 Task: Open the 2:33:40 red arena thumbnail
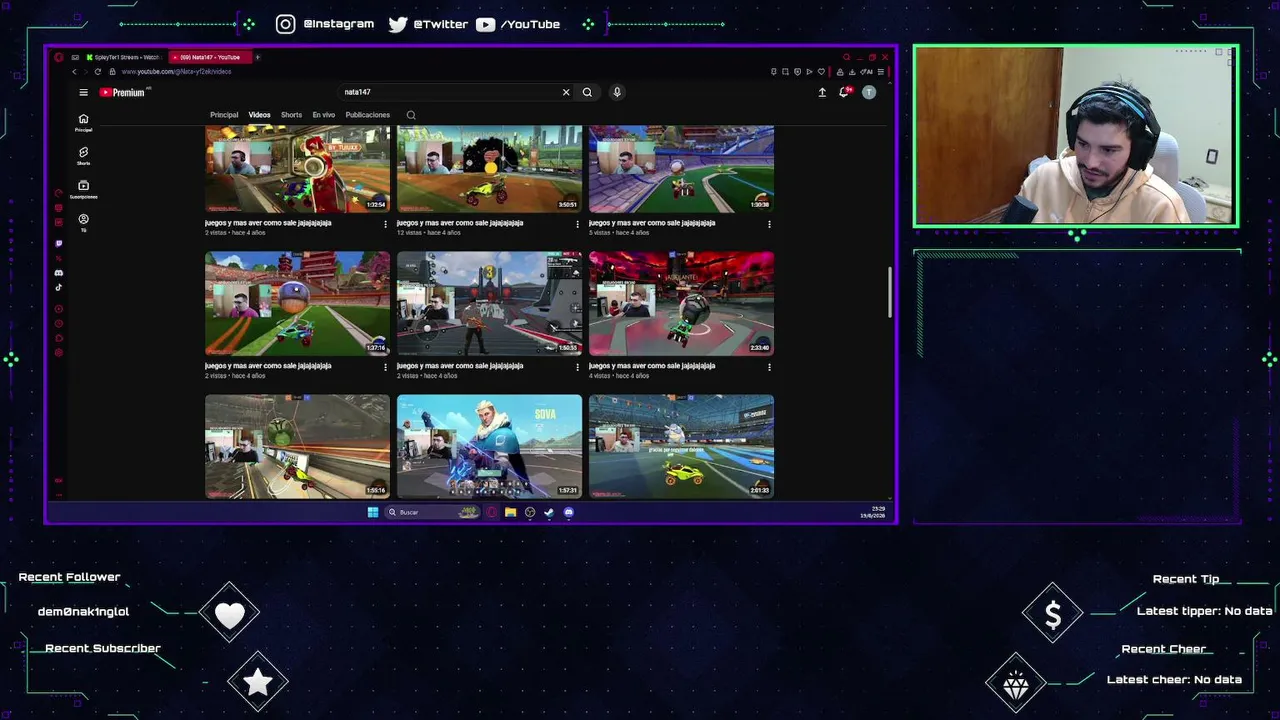point(681,304)
